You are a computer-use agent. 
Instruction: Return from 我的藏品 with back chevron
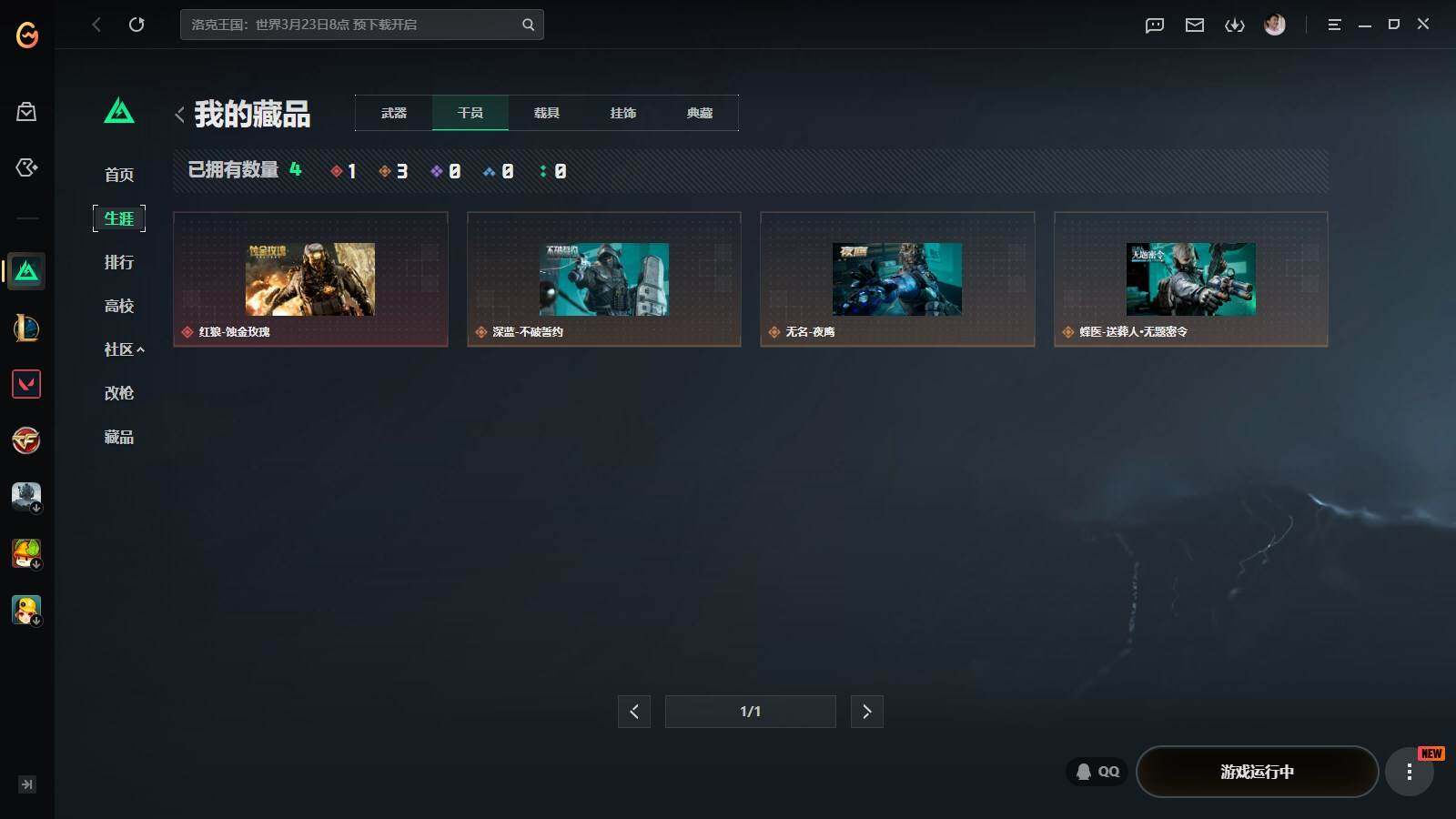coord(179,114)
